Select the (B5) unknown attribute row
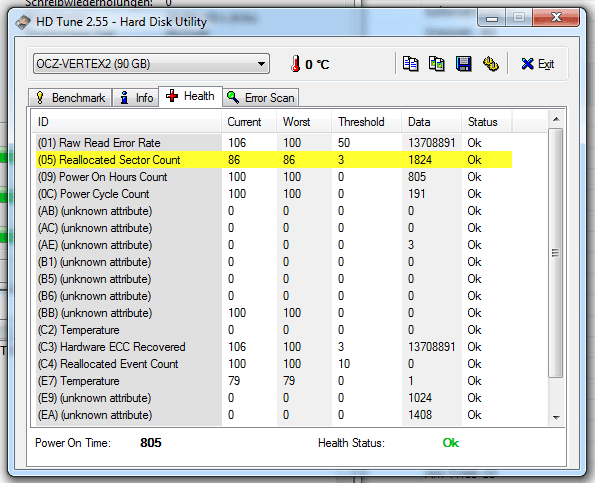Image resolution: width=595 pixels, height=483 pixels. (x=274, y=279)
